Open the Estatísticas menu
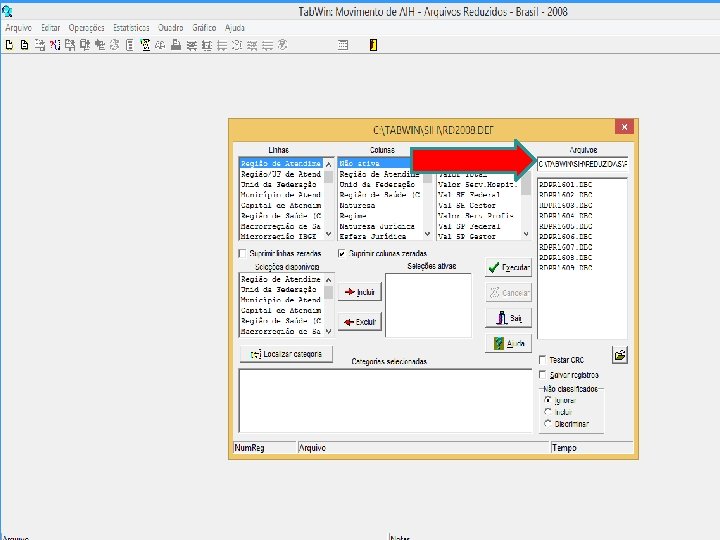Viewport: 720px width, 540px height. tap(131, 28)
